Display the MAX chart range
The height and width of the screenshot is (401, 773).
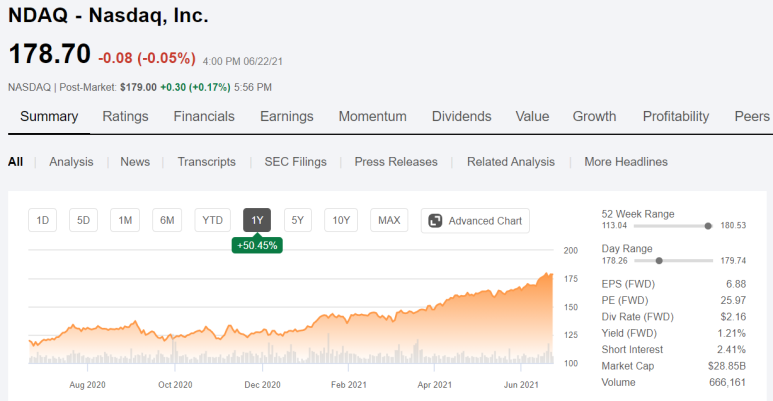point(388,221)
